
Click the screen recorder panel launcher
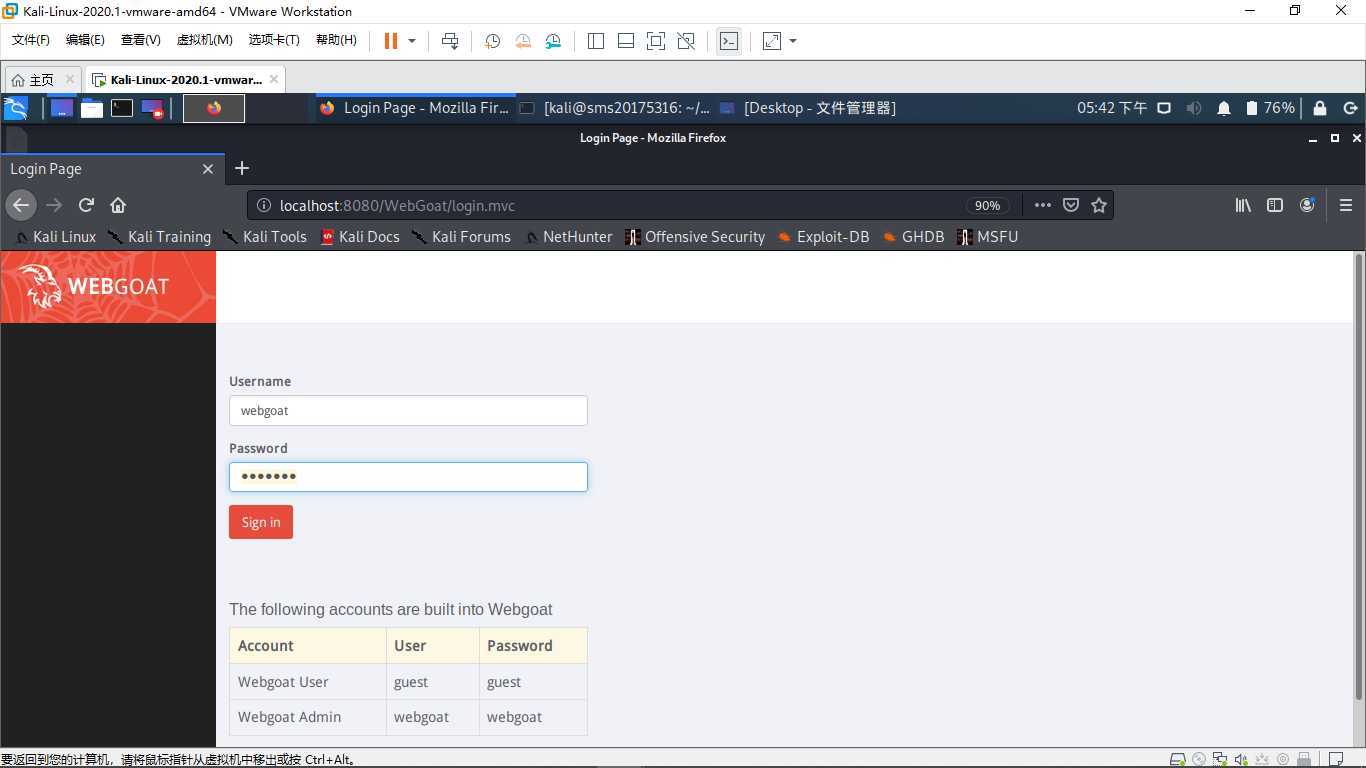click(x=152, y=108)
